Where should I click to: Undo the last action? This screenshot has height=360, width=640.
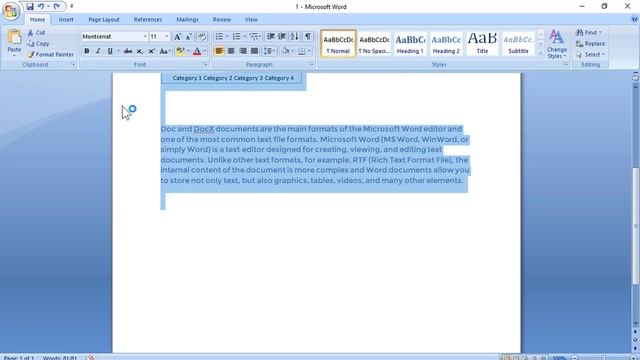41,7
